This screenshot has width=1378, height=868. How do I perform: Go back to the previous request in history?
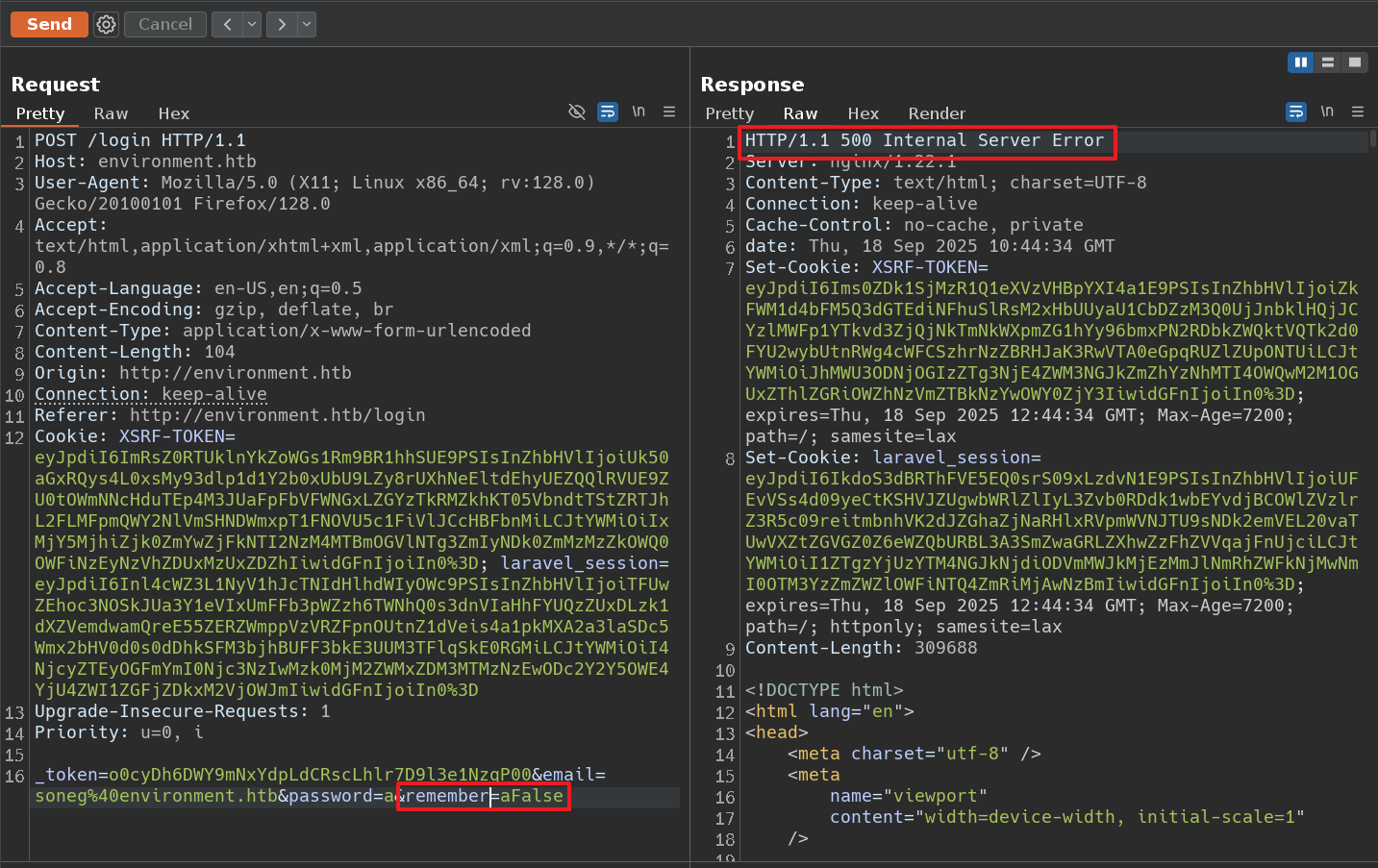click(227, 24)
